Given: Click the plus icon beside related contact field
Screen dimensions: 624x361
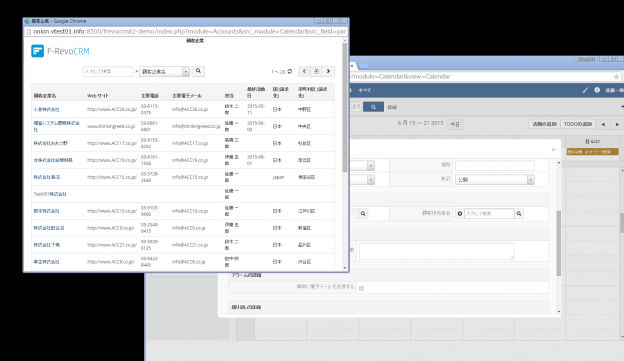Looking at the screenshot, I should click(x=460, y=214).
